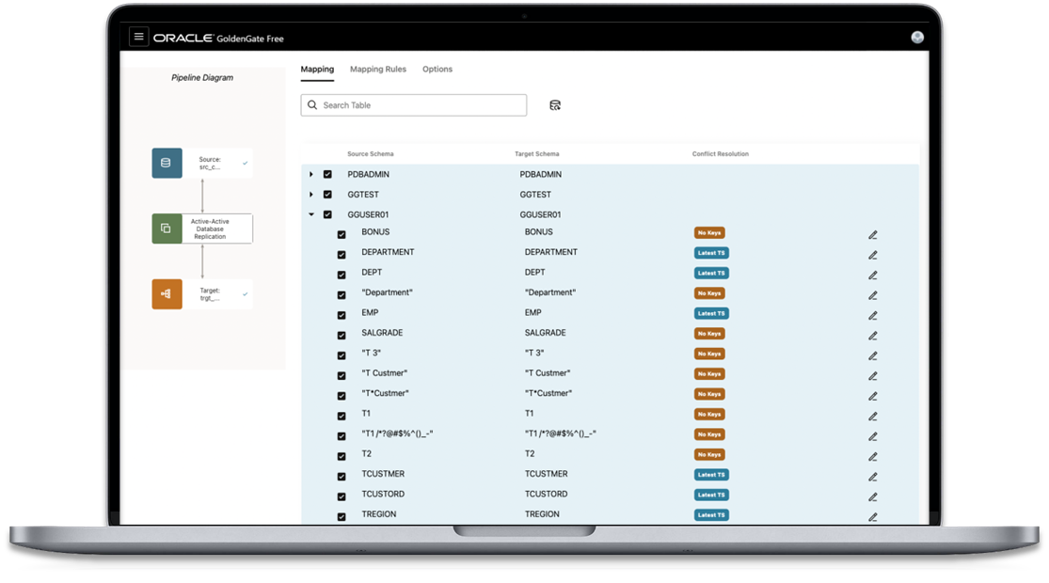Collapse the GGUSER01 schema row
Image resolution: width=1049 pixels, height=583 pixels.
311,214
